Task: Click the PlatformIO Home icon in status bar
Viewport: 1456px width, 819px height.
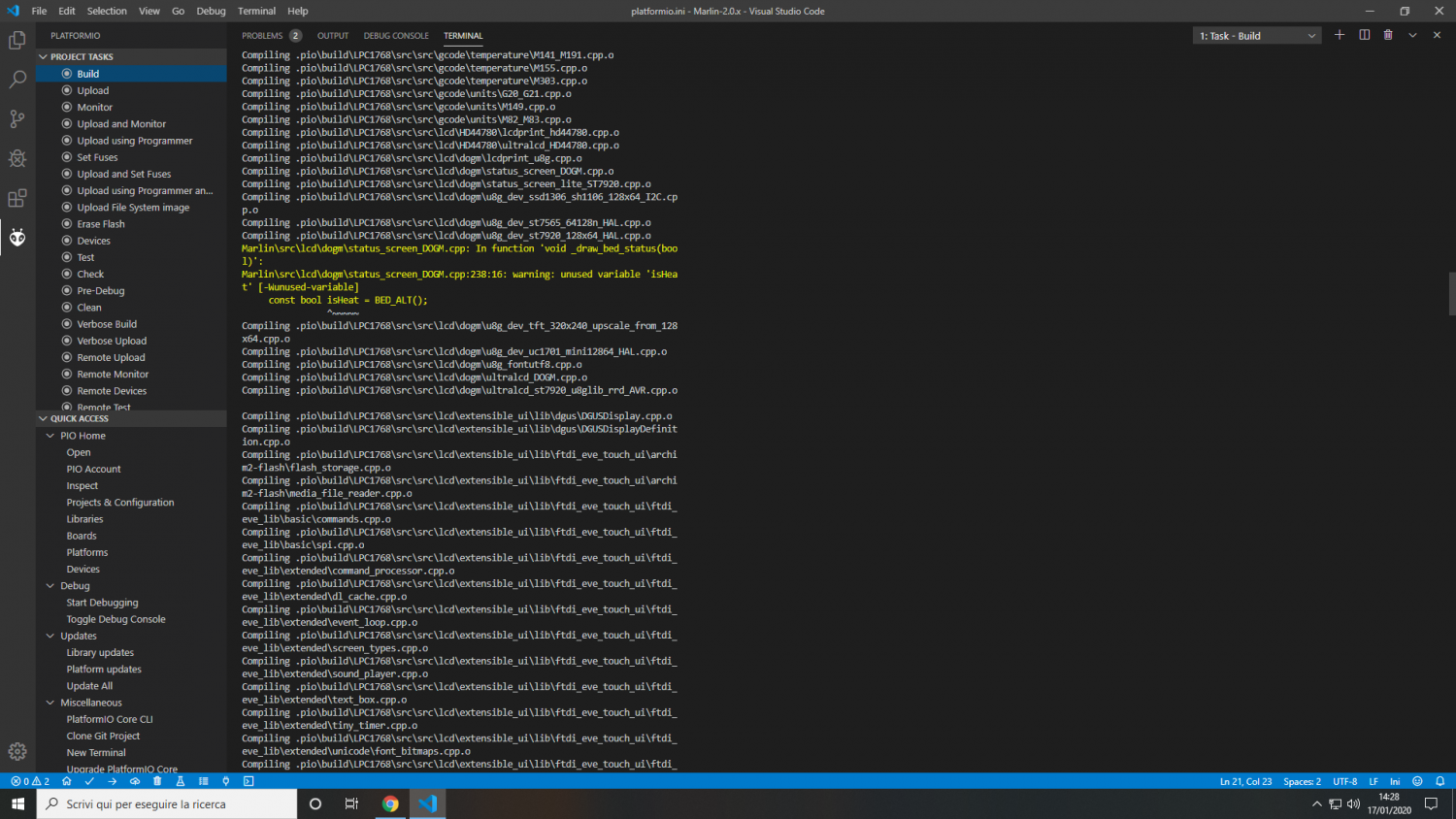Action: (x=67, y=781)
